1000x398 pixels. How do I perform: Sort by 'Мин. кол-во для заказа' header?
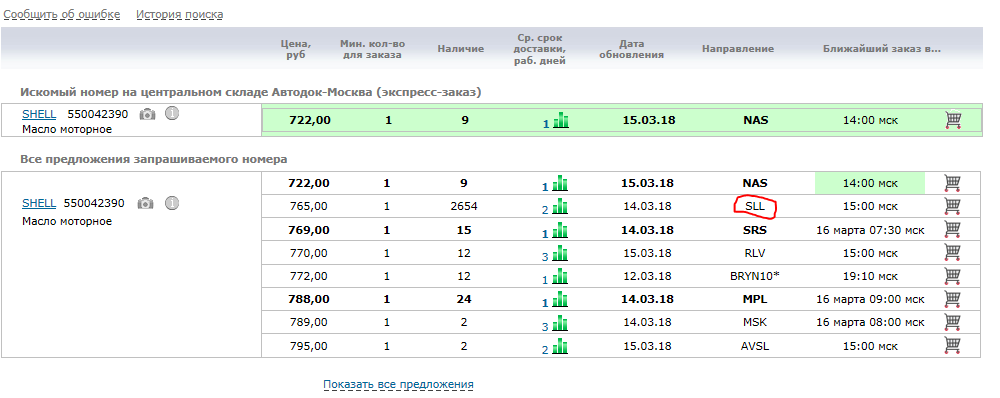click(x=372, y=49)
